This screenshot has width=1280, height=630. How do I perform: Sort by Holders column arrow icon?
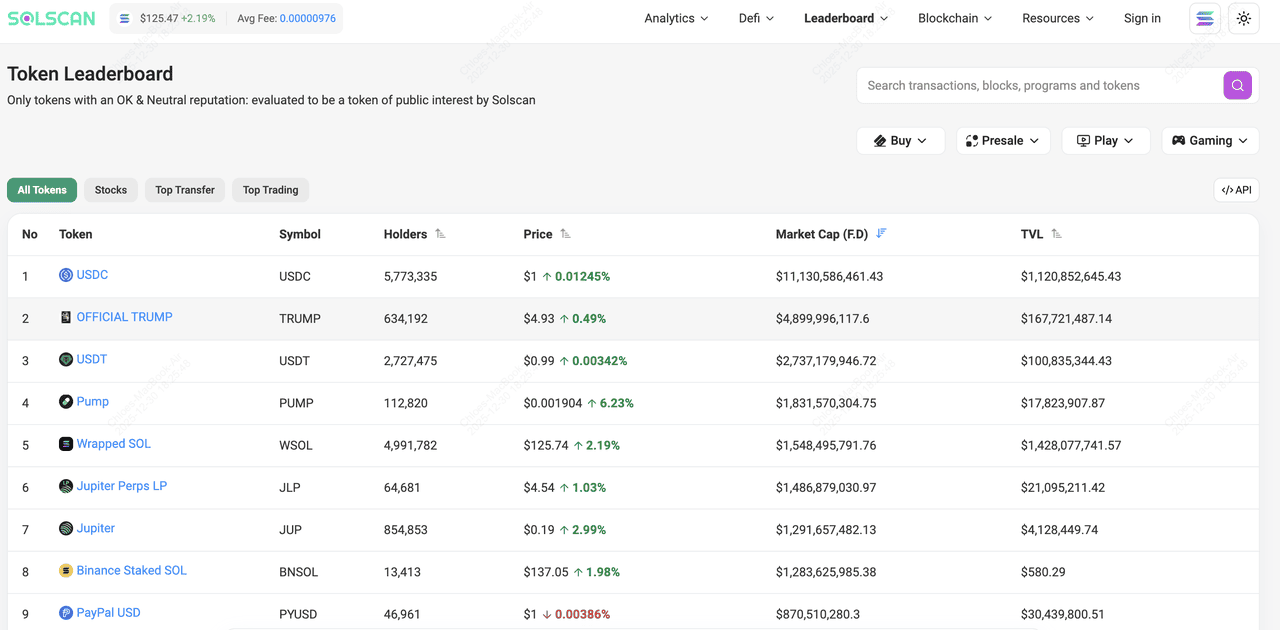440,234
